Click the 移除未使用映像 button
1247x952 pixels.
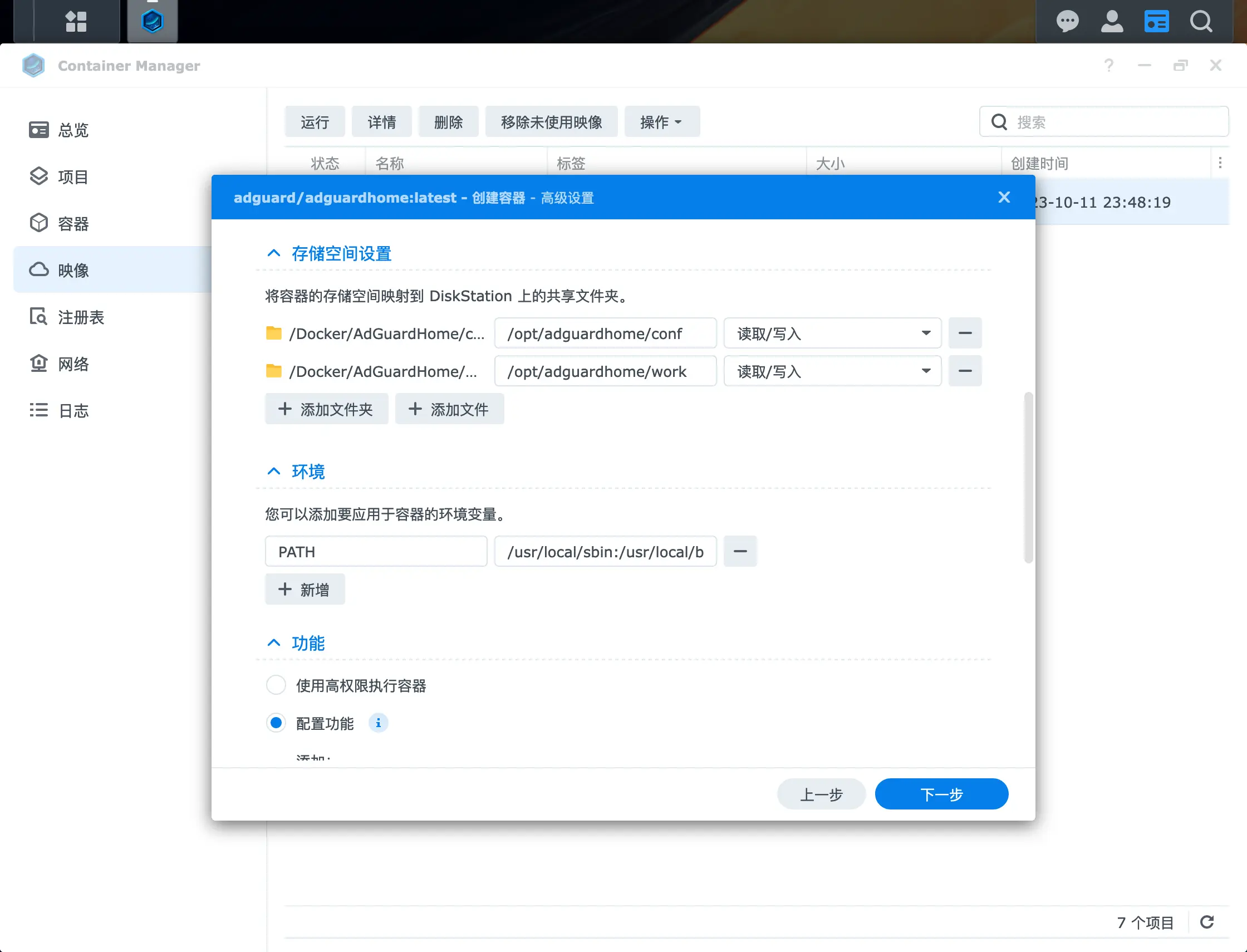pyautogui.click(x=551, y=122)
